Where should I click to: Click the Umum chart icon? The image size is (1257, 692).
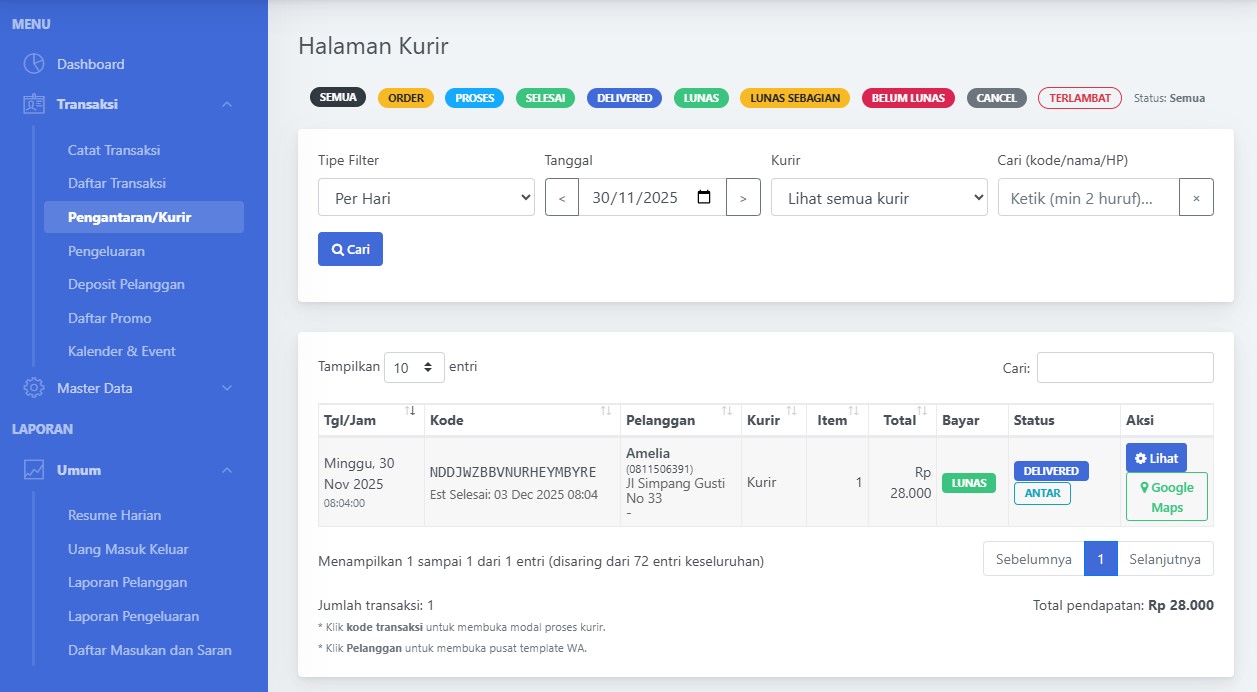coord(34,470)
